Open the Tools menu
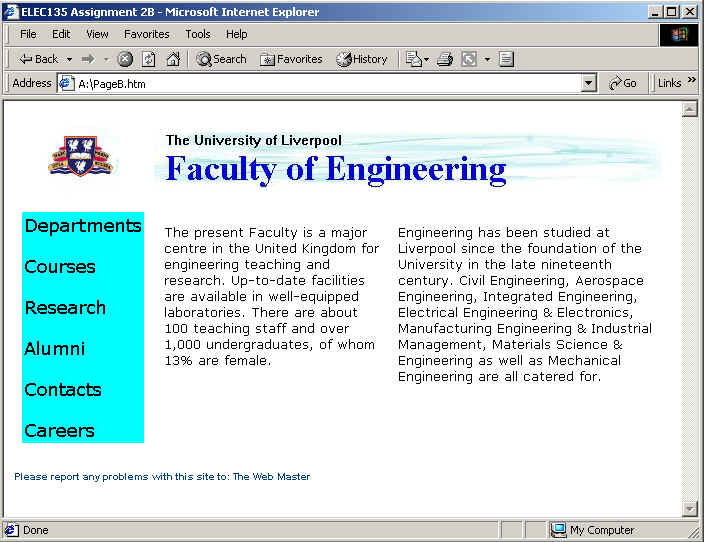704x542 pixels. (198, 34)
